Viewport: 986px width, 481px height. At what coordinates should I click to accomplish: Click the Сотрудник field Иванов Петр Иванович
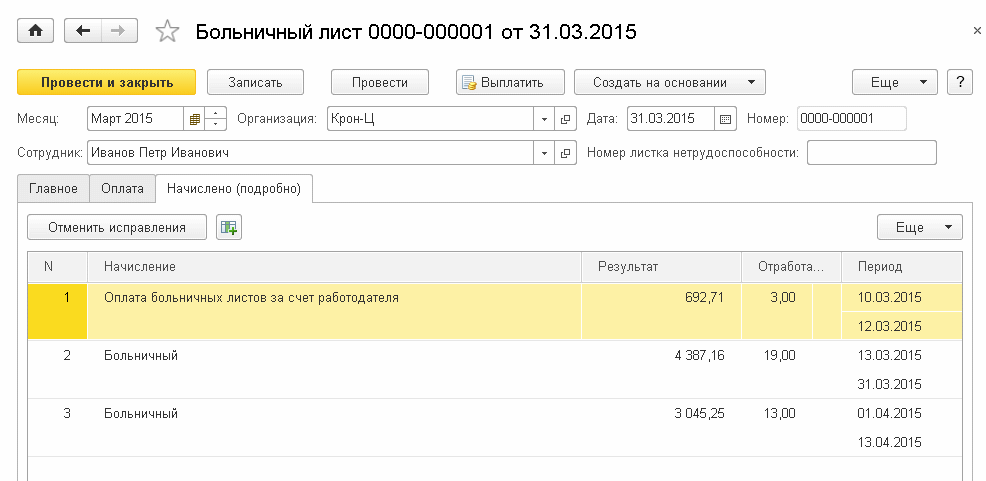click(x=311, y=153)
